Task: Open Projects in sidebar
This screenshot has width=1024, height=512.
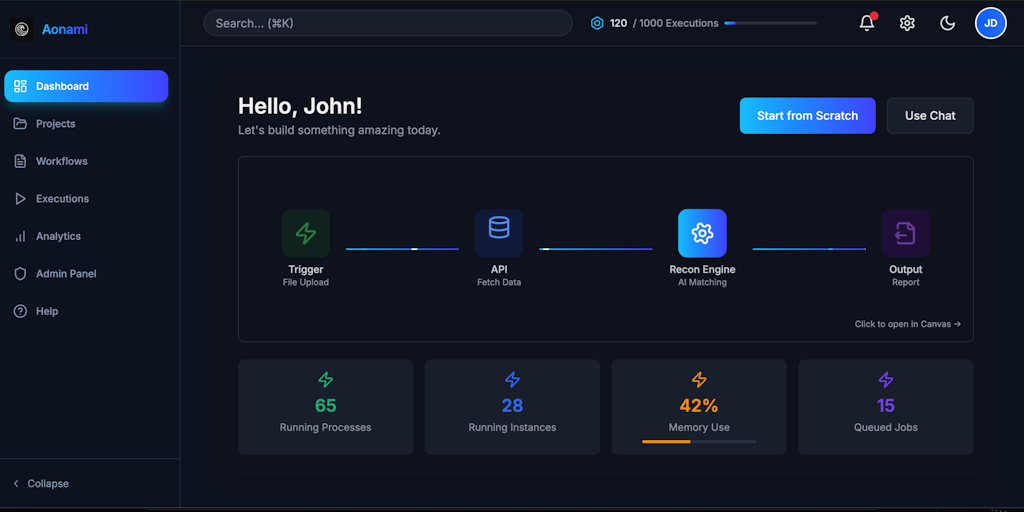Action: [x=86, y=123]
